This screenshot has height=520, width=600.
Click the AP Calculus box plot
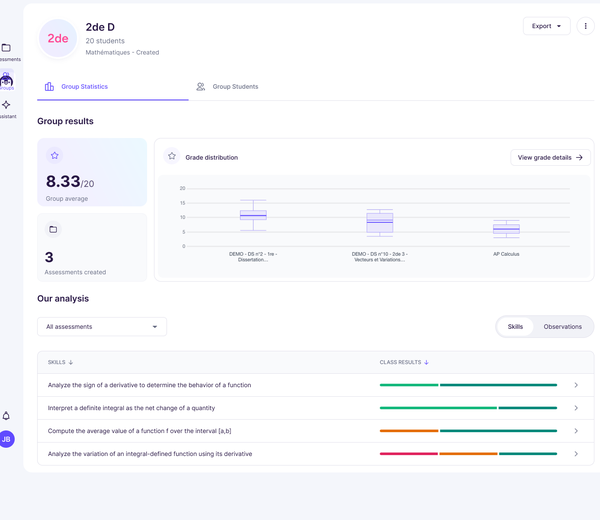click(506, 229)
